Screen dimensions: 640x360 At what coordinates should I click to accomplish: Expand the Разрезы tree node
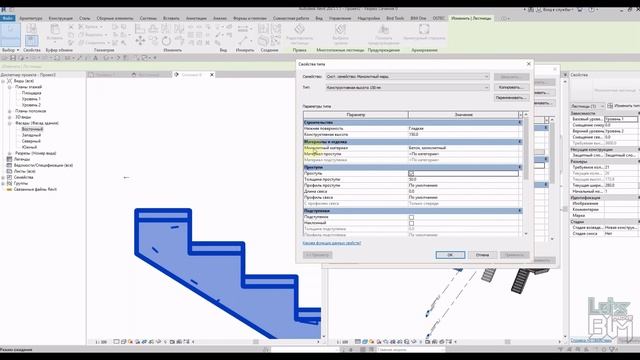tap(9, 153)
